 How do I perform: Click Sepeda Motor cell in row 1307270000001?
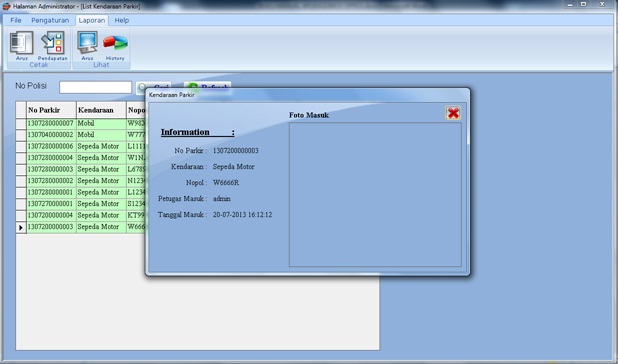point(101,204)
